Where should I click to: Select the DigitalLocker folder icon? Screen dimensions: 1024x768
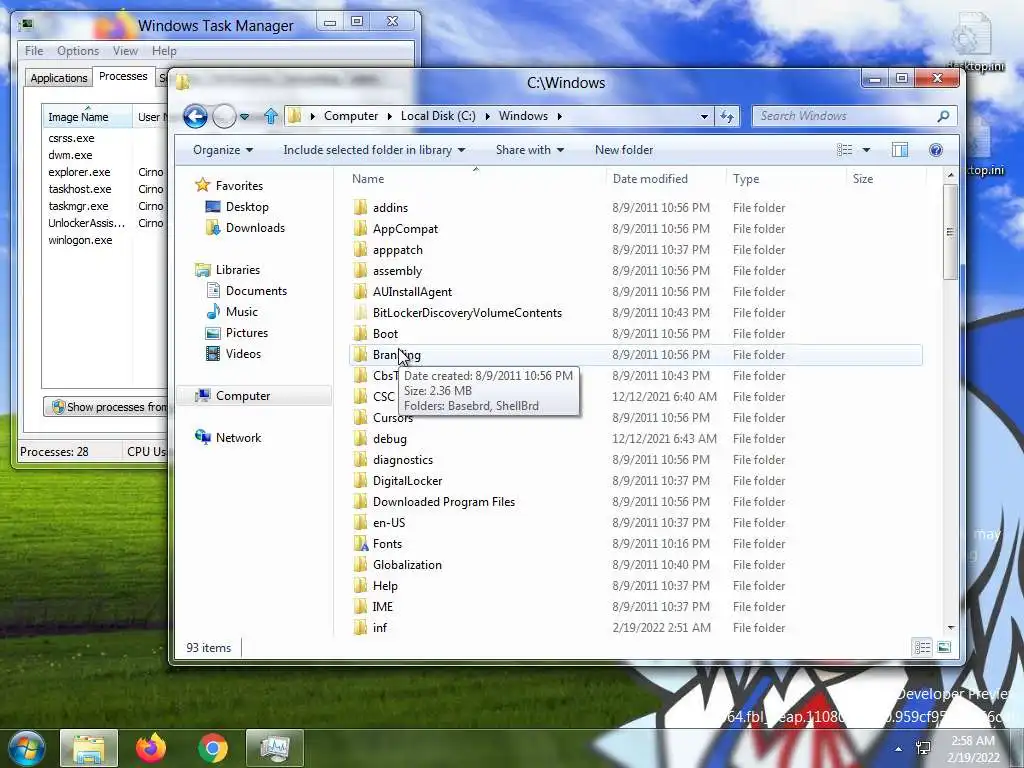point(360,481)
